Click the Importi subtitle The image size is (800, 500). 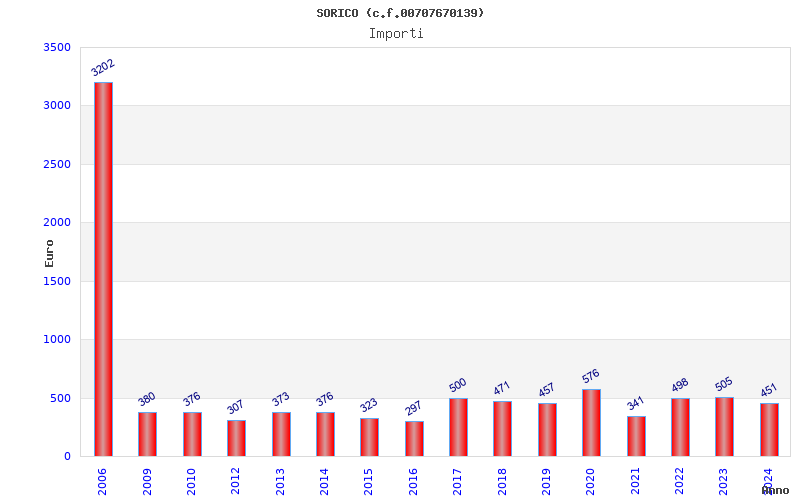click(x=396, y=34)
